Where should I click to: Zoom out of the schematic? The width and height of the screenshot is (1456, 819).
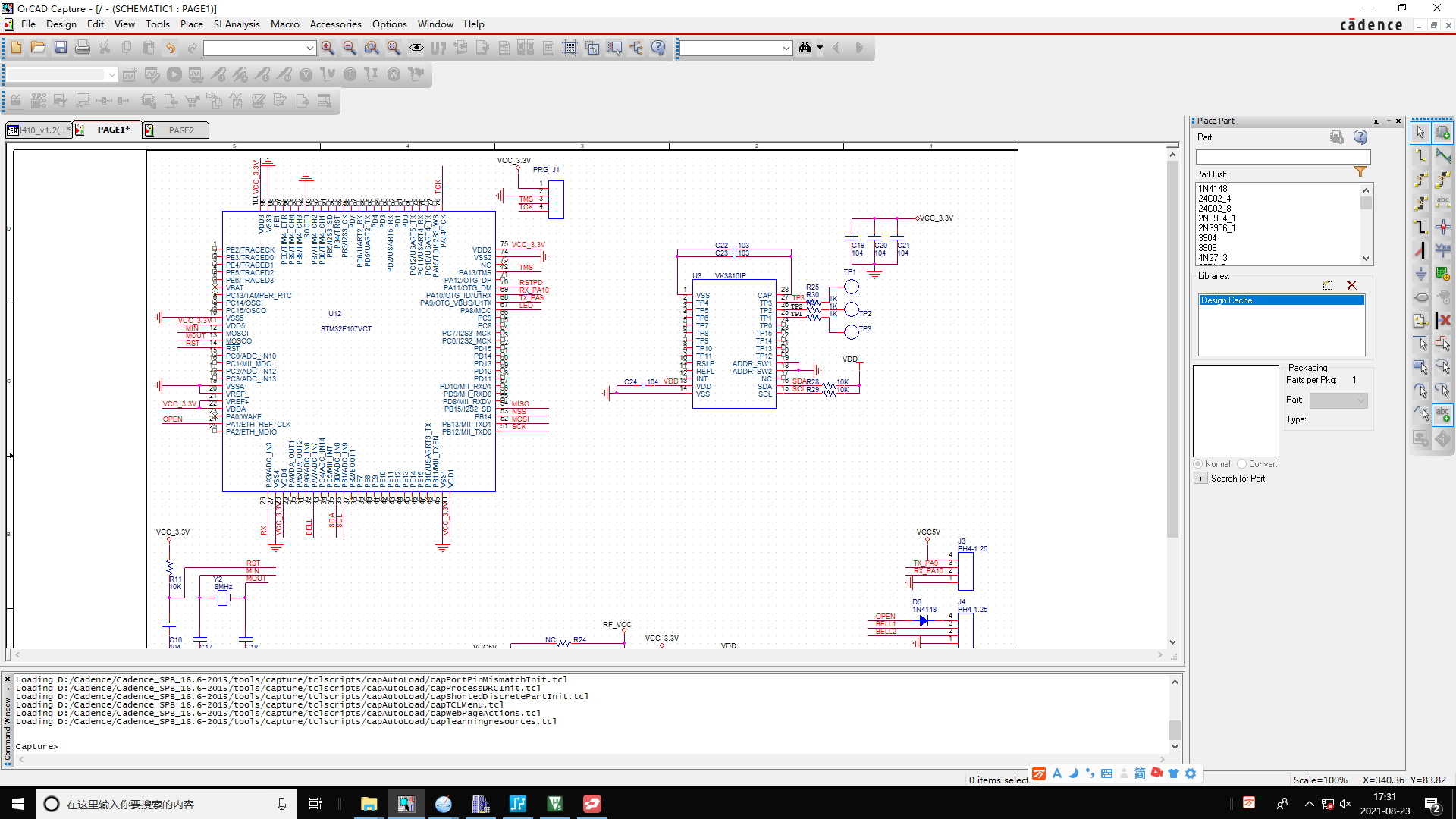point(350,48)
